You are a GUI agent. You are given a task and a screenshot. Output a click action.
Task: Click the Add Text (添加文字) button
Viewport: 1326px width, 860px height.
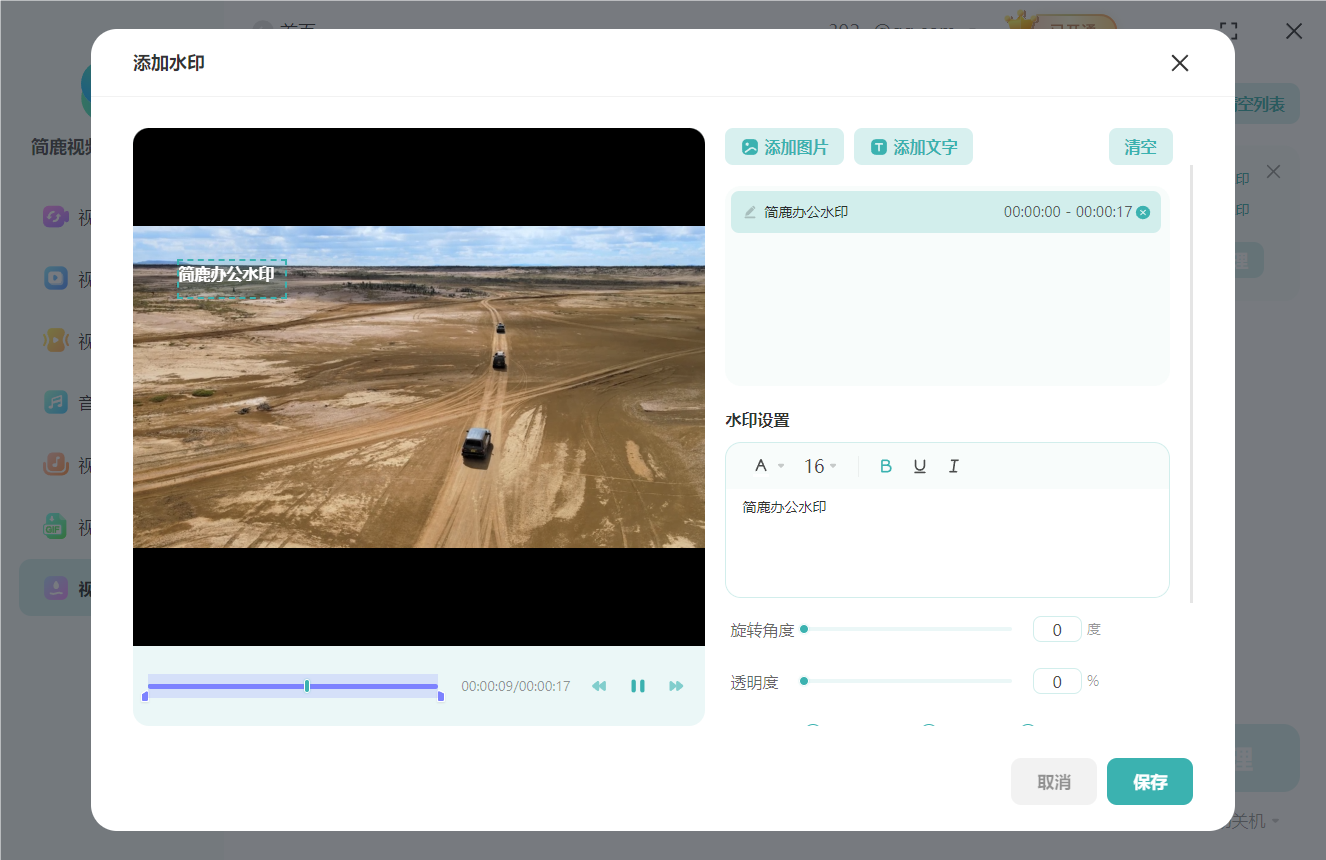point(913,147)
